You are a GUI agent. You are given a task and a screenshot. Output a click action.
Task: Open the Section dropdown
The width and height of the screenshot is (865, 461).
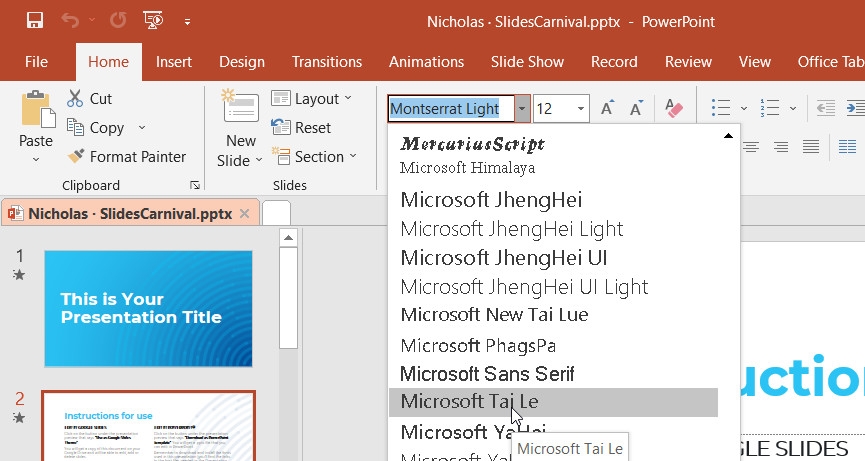tap(314, 157)
